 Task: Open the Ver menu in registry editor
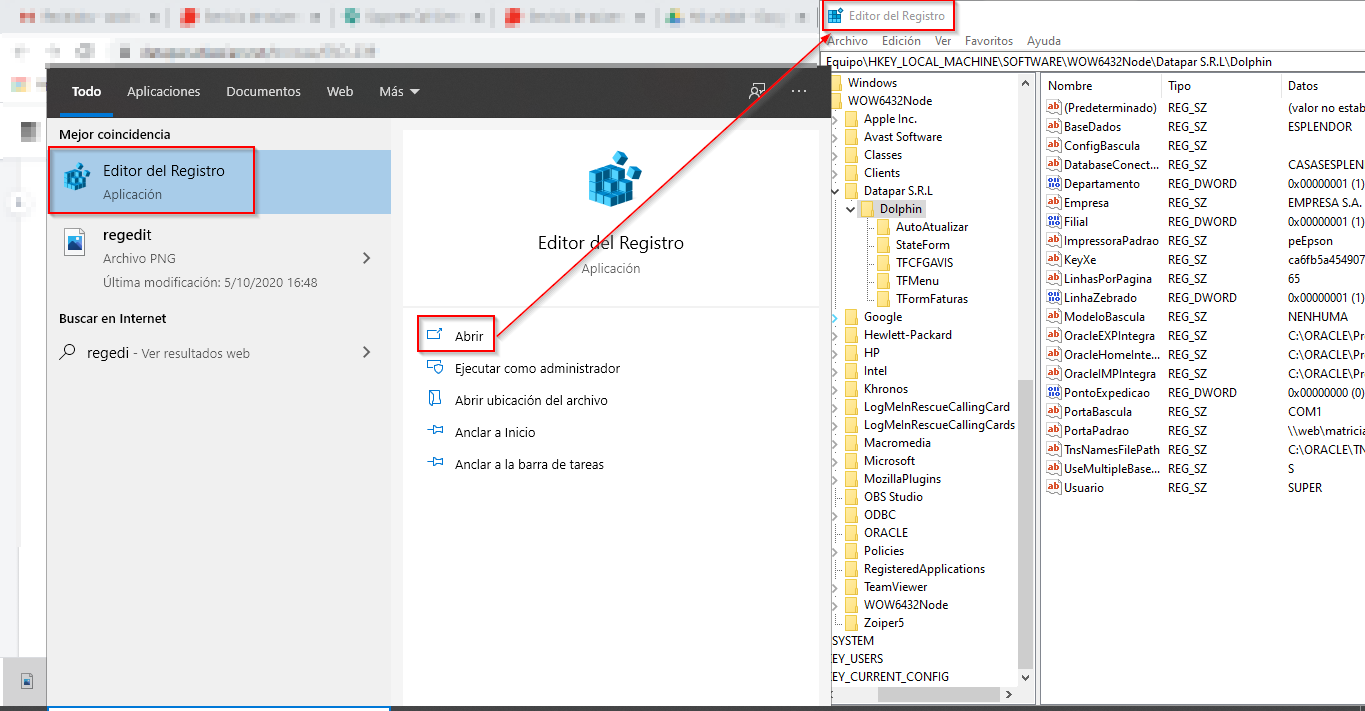943,41
